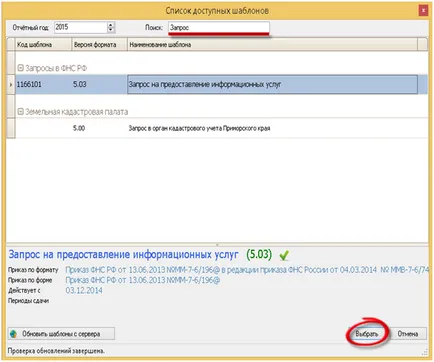The width and height of the screenshot is (434, 362).
Task: Sort by Код шаблона column header
Action: pyautogui.click(x=43, y=44)
